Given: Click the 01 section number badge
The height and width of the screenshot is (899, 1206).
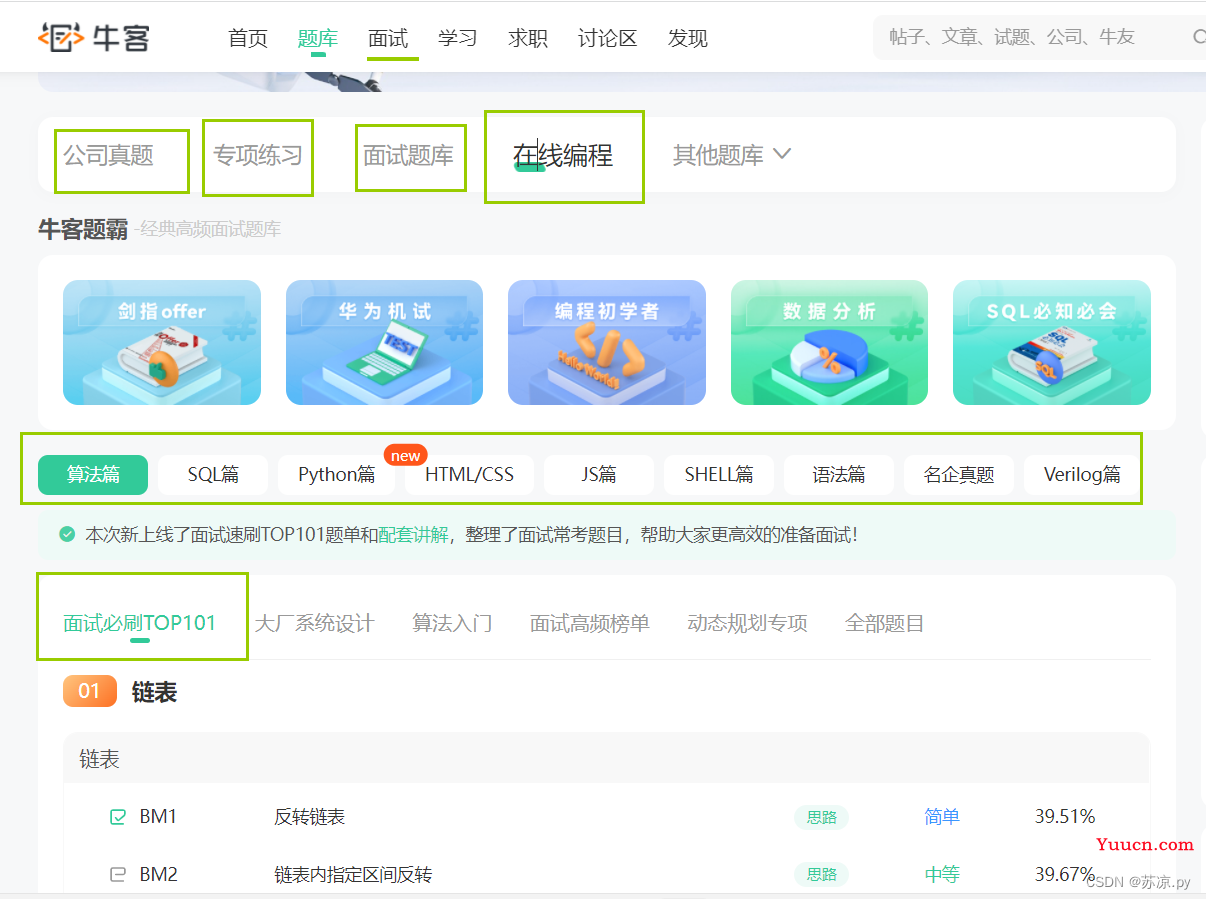Looking at the screenshot, I should 90,691.
